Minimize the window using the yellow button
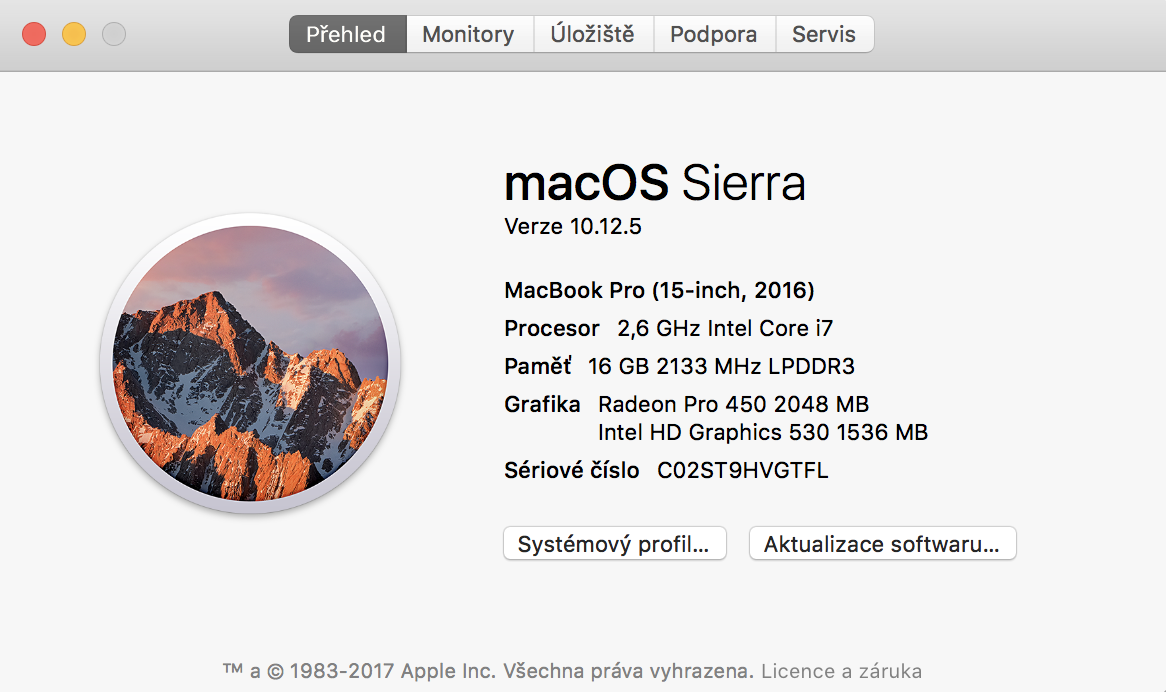This screenshot has height=692, width=1166. click(x=74, y=34)
